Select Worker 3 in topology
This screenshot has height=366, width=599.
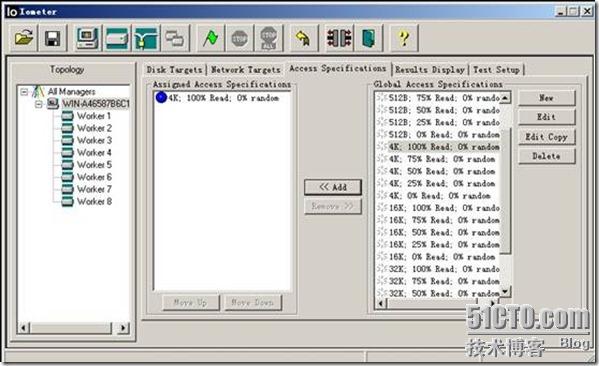94,140
